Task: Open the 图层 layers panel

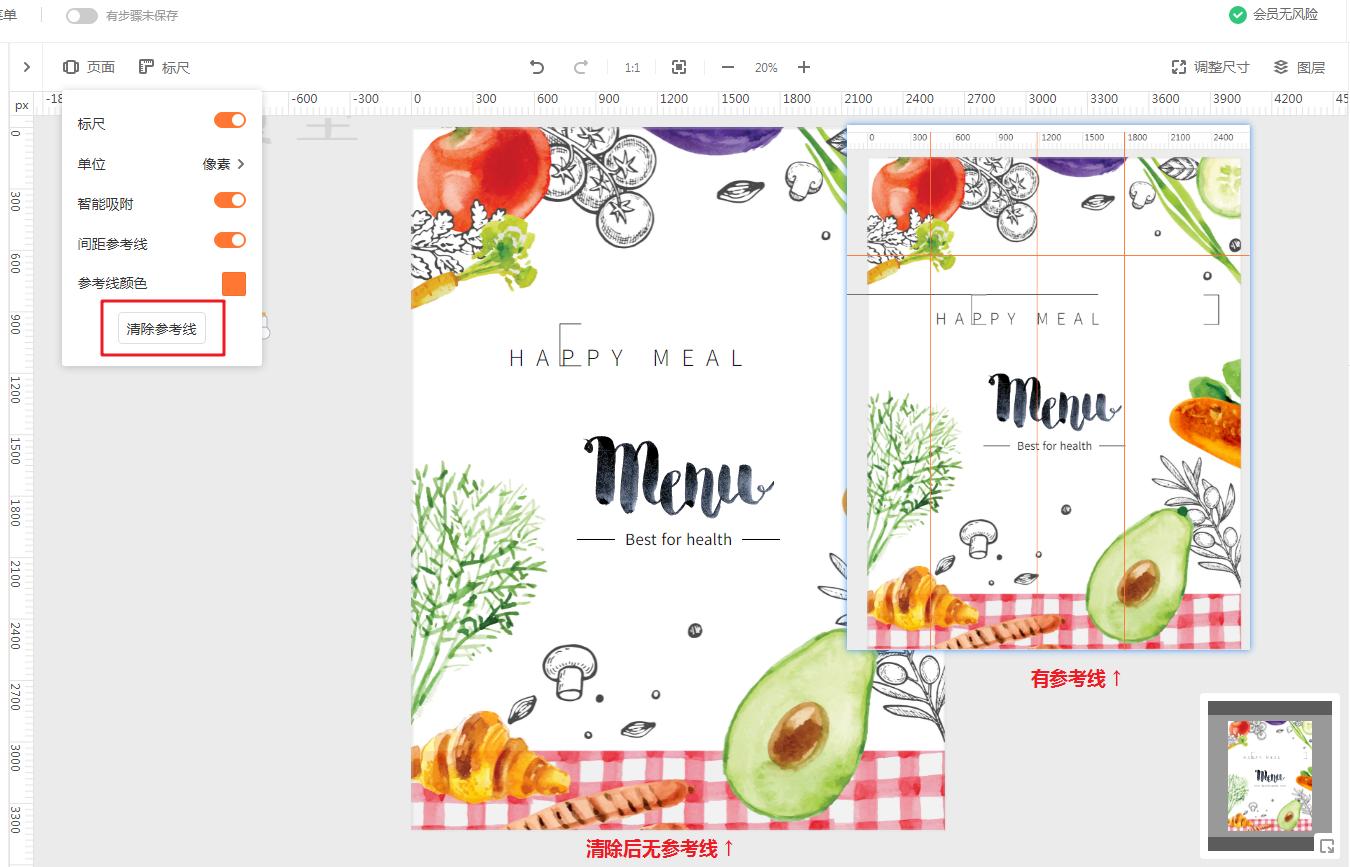Action: [x=1299, y=67]
